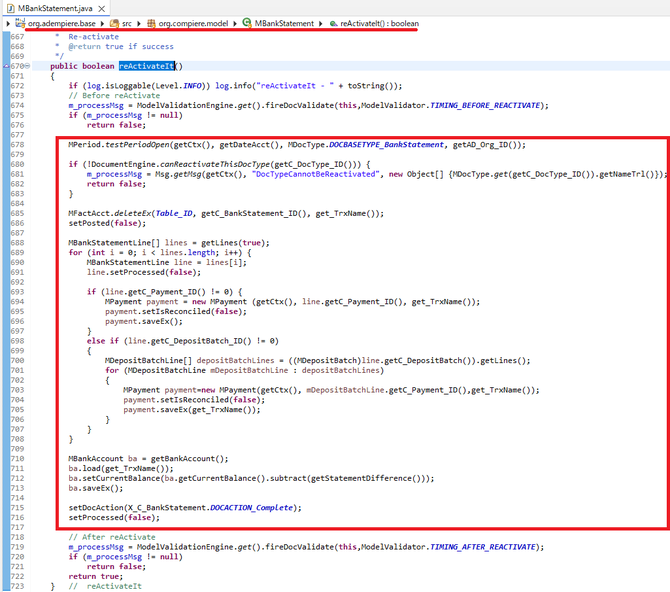This screenshot has width=670, height=592.
Task: Click depositBatchLines variable declaration on line 700
Action: tap(235, 361)
